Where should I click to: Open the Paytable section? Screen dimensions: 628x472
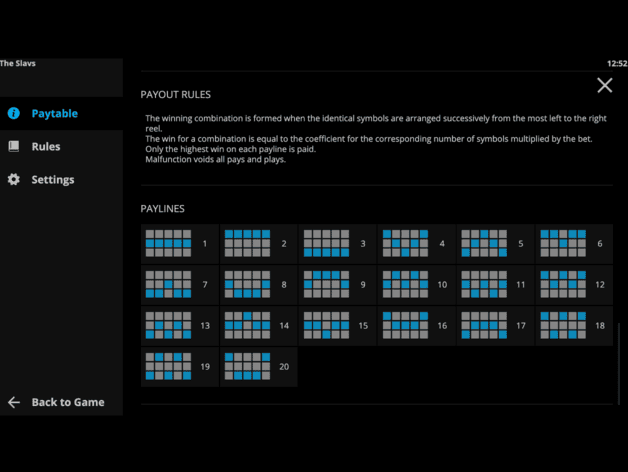click(x=61, y=113)
